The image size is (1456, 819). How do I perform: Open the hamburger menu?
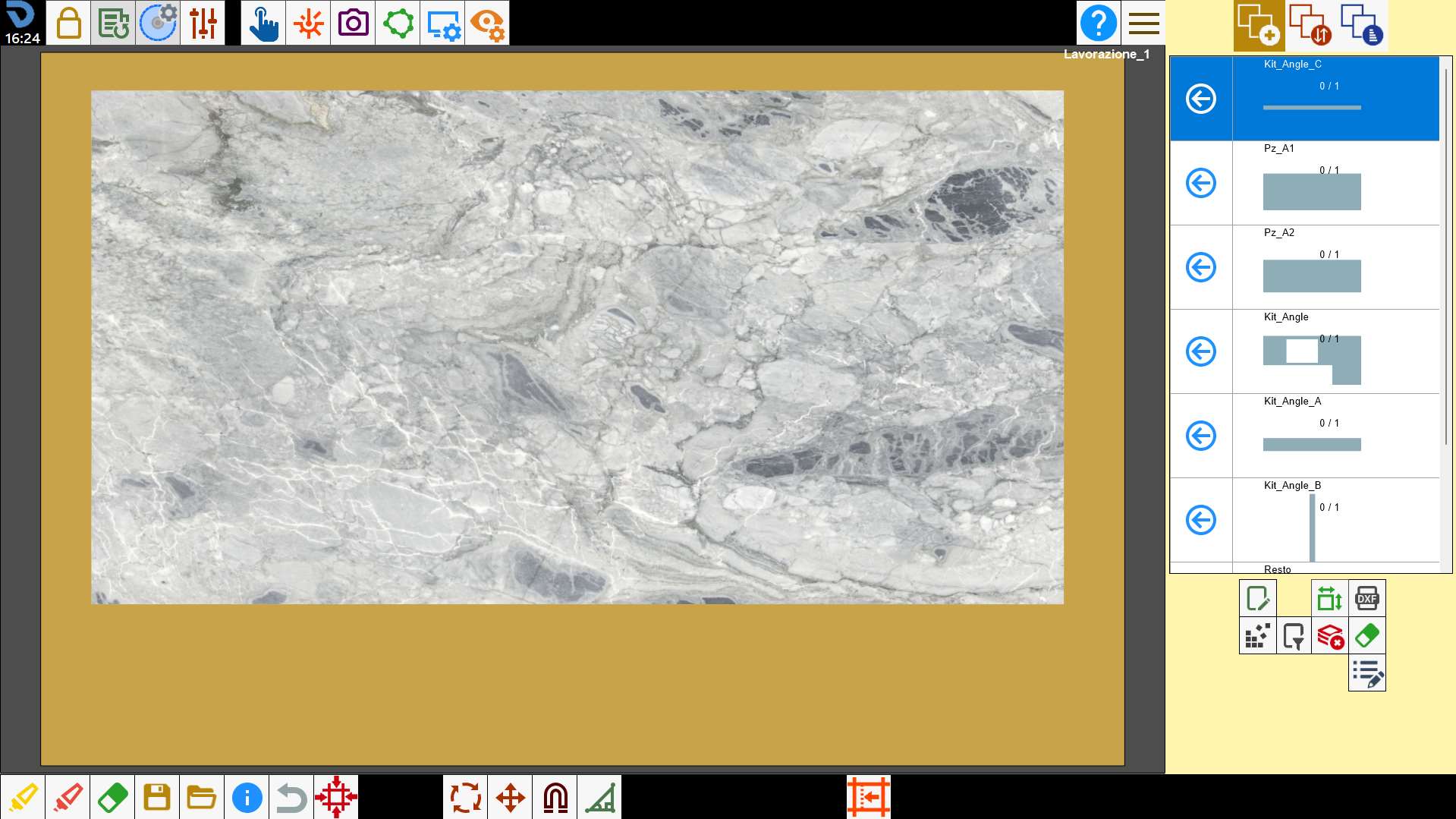(x=1143, y=23)
